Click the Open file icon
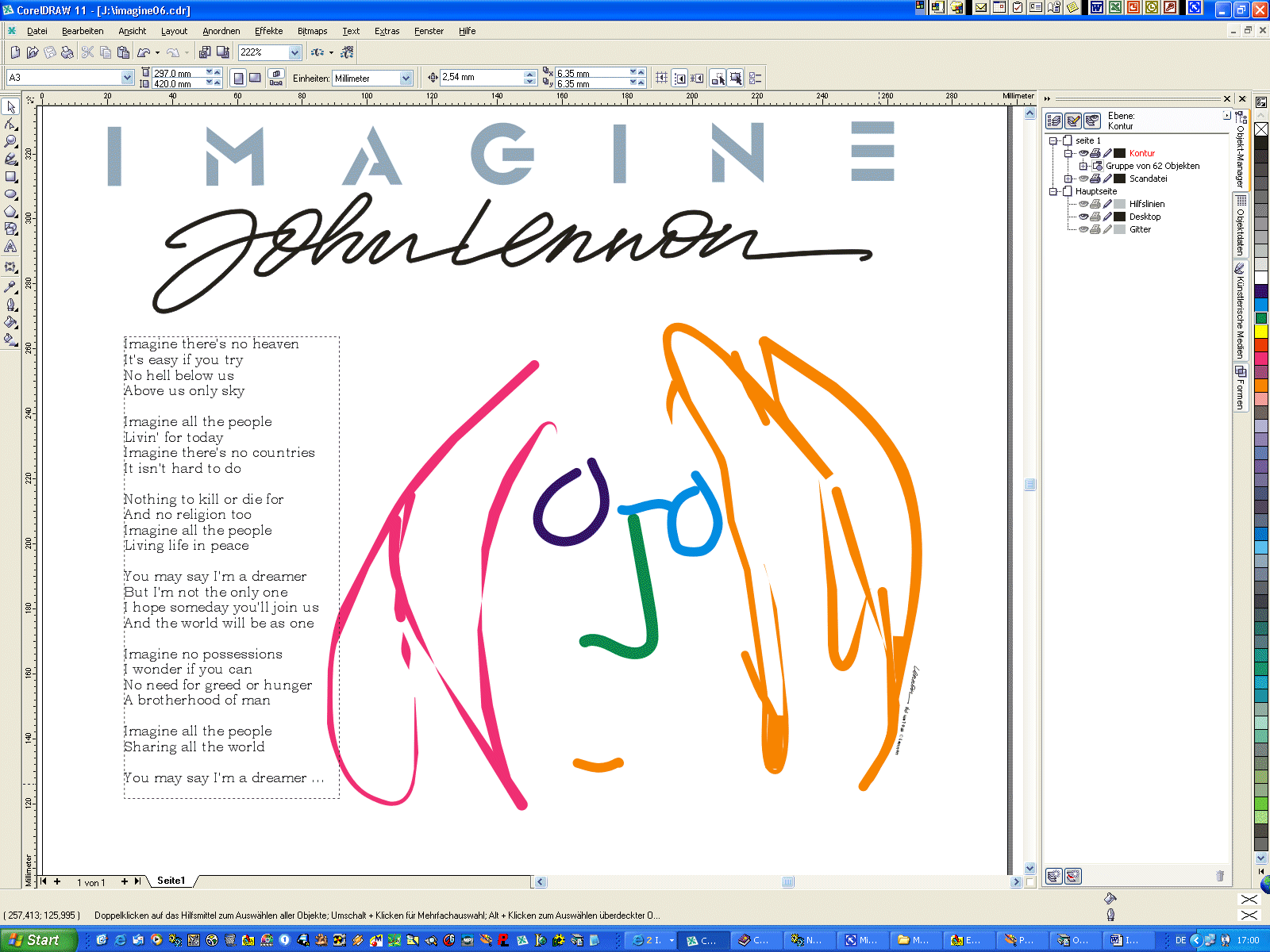Image resolution: width=1270 pixels, height=952 pixels. tap(33, 52)
